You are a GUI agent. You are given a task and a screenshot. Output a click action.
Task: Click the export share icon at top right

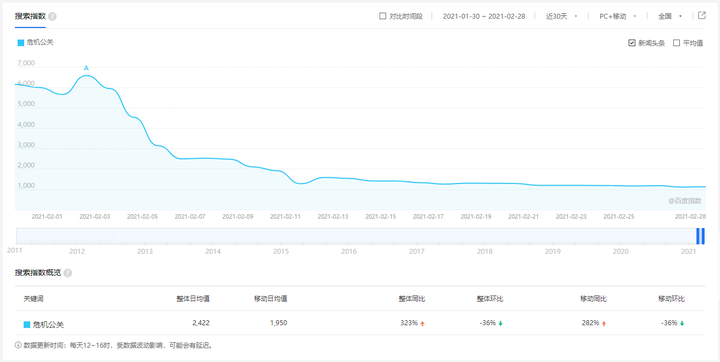click(702, 15)
